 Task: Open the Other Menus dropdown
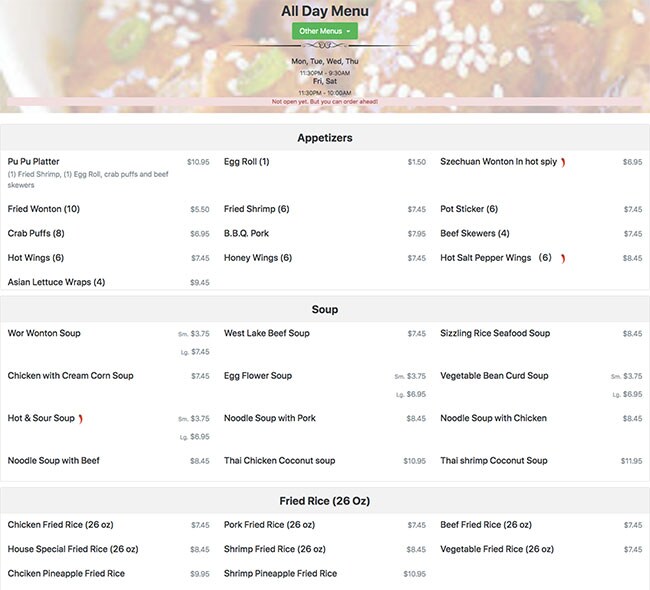coord(324,31)
